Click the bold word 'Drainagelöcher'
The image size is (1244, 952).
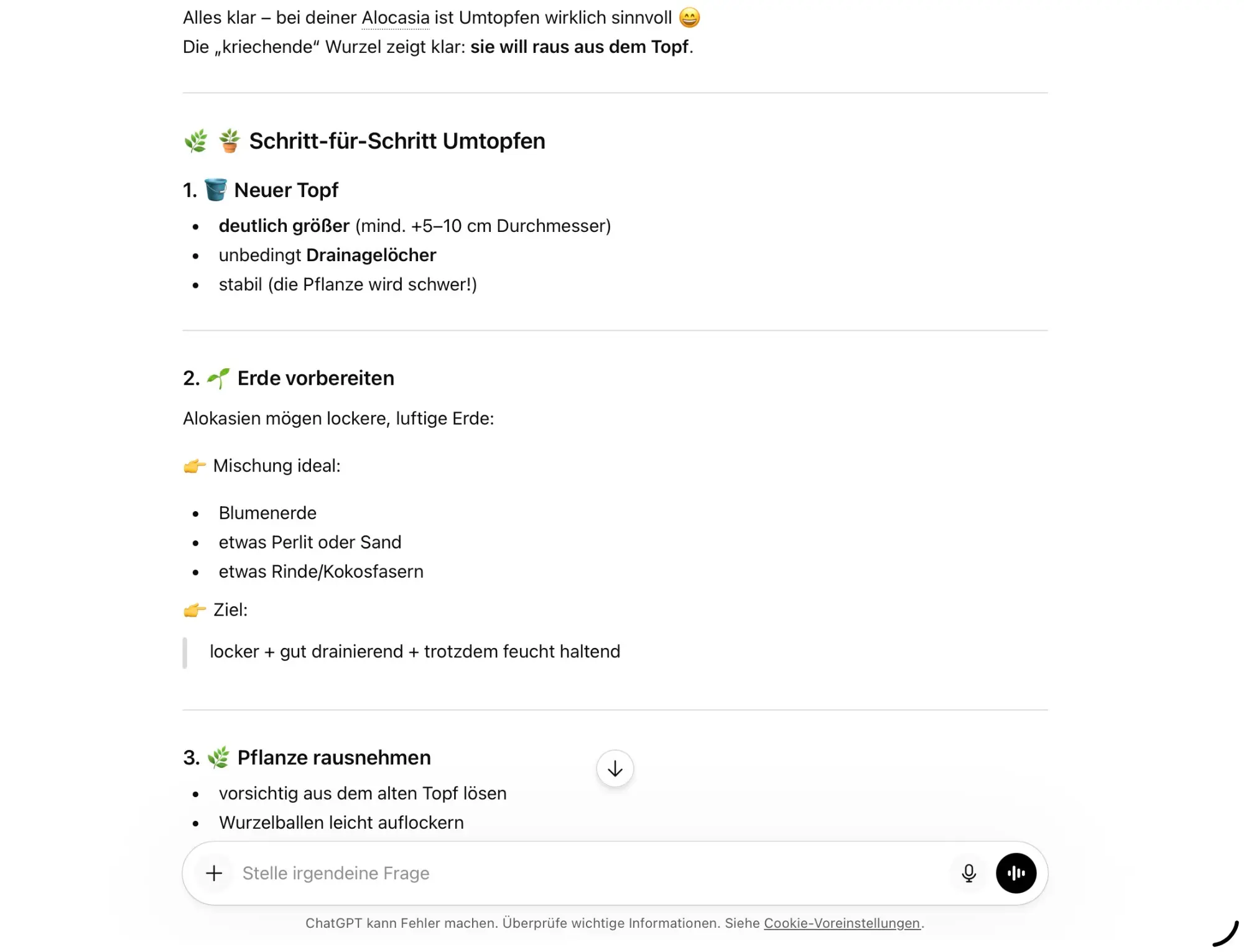tap(371, 255)
